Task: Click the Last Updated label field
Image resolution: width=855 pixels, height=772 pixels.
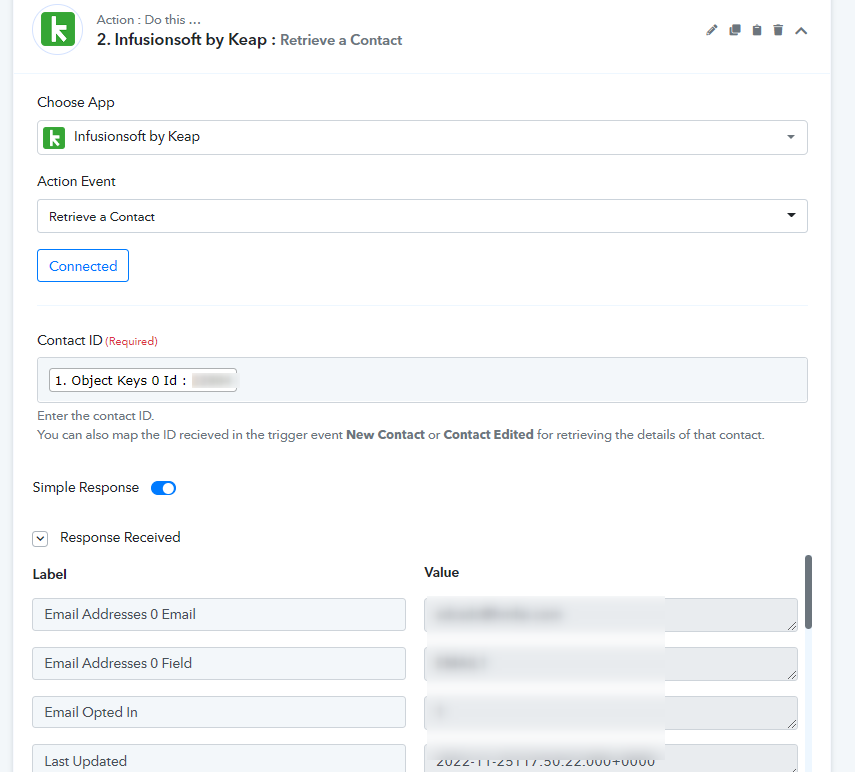Action: (x=219, y=758)
